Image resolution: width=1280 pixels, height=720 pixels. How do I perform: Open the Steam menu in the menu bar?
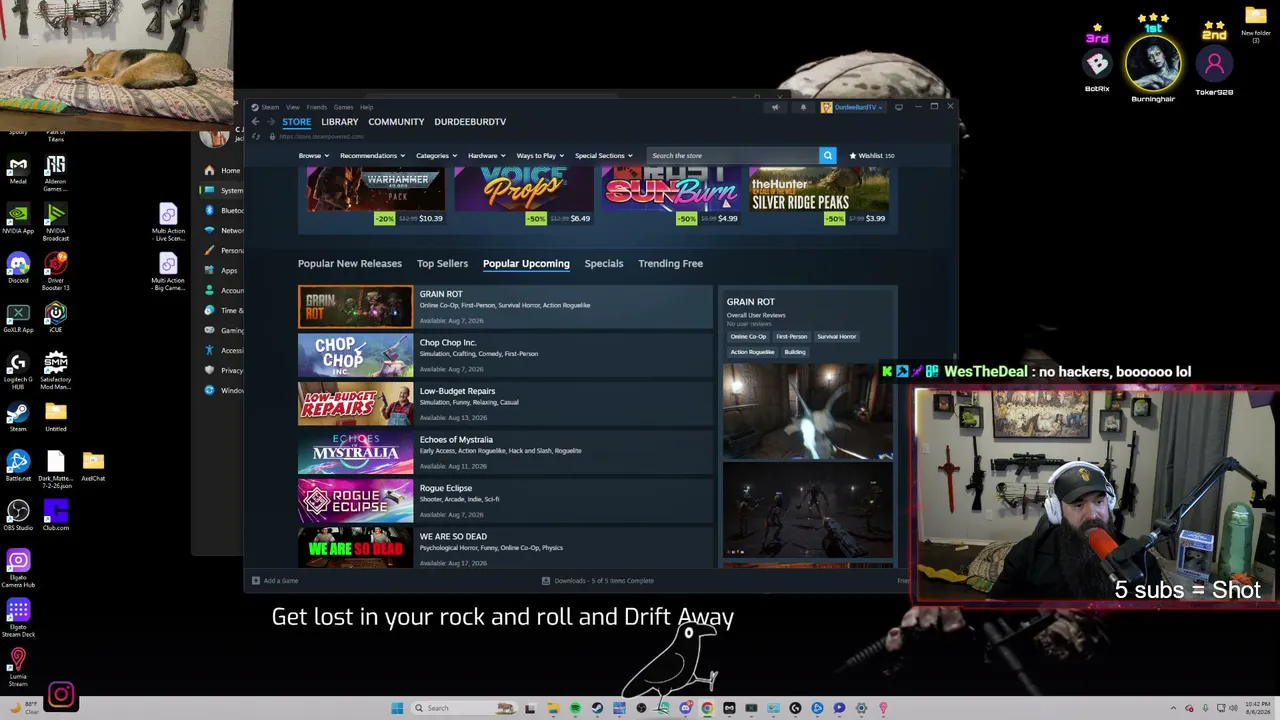(x=270, y=107)
